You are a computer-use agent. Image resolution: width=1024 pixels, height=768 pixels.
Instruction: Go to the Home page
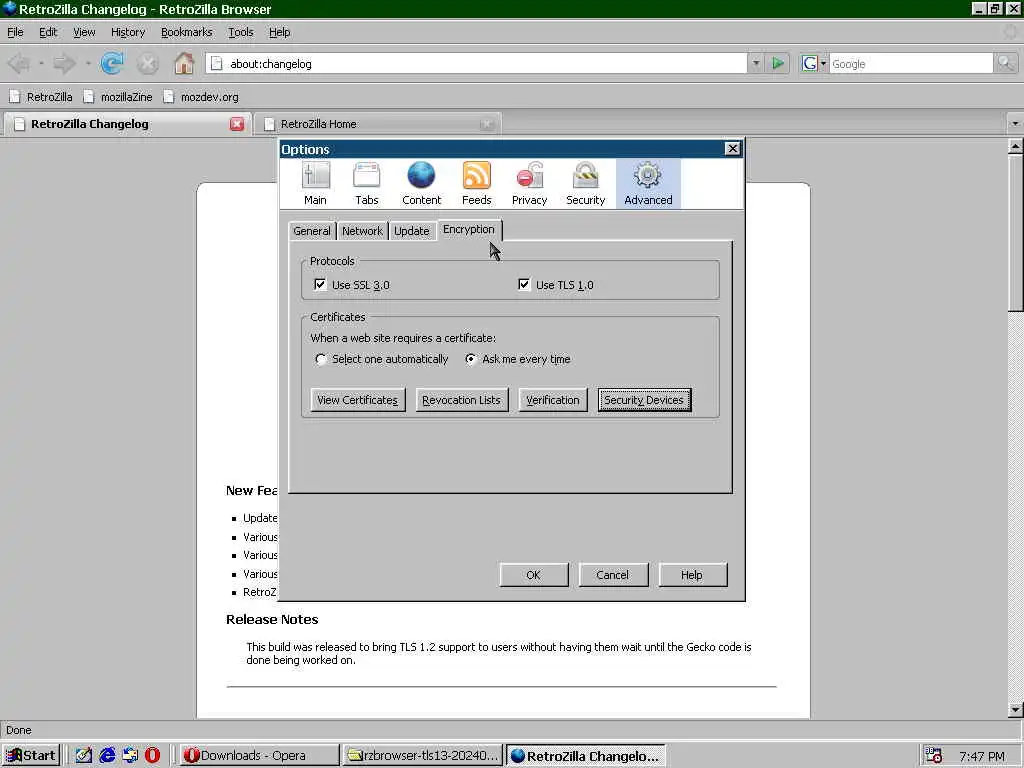pyautogui.click(x=184, y=63)
